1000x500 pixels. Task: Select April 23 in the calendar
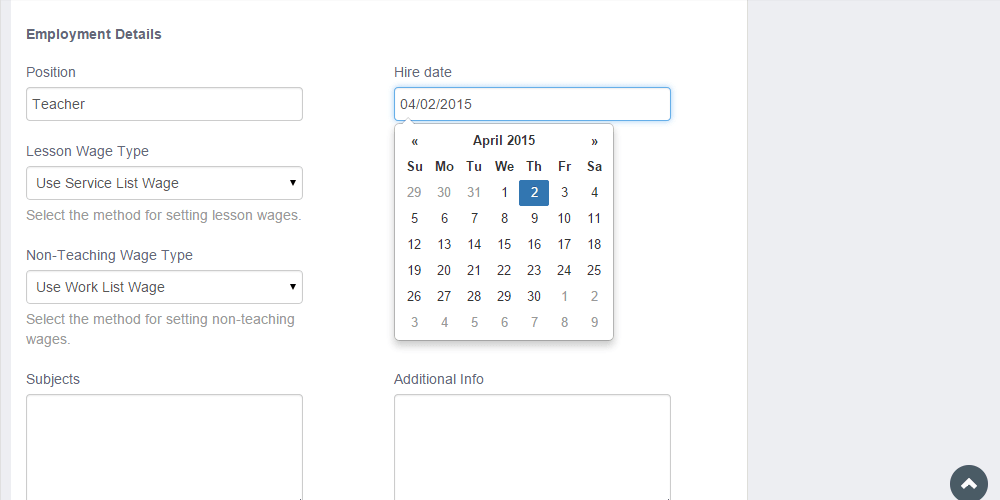534,271
